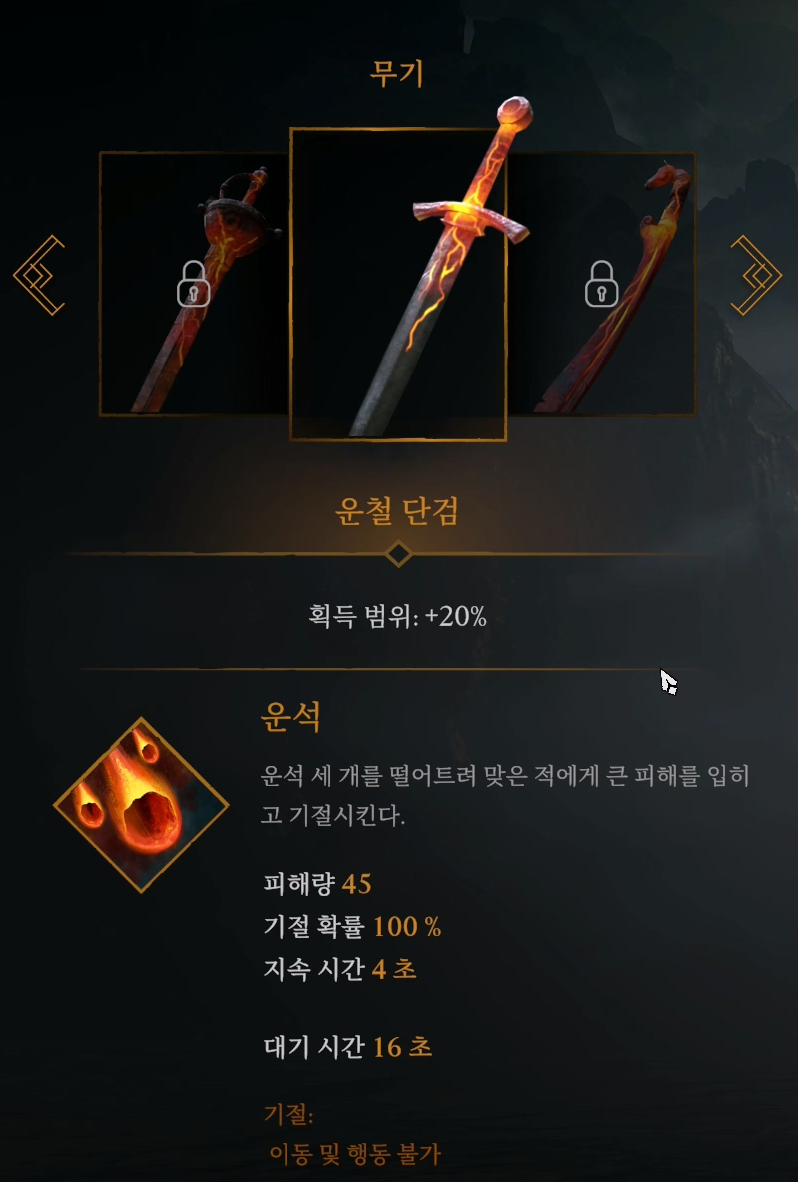Viewport: 798px width, 1182px height.
Task: Click the 운석 skill title
Action: [x=291, y=716]
